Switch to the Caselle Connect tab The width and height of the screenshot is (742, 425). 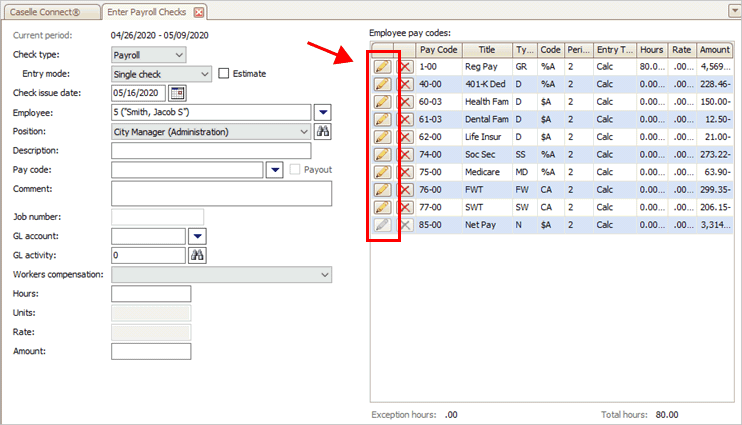(x=51, y=12)
